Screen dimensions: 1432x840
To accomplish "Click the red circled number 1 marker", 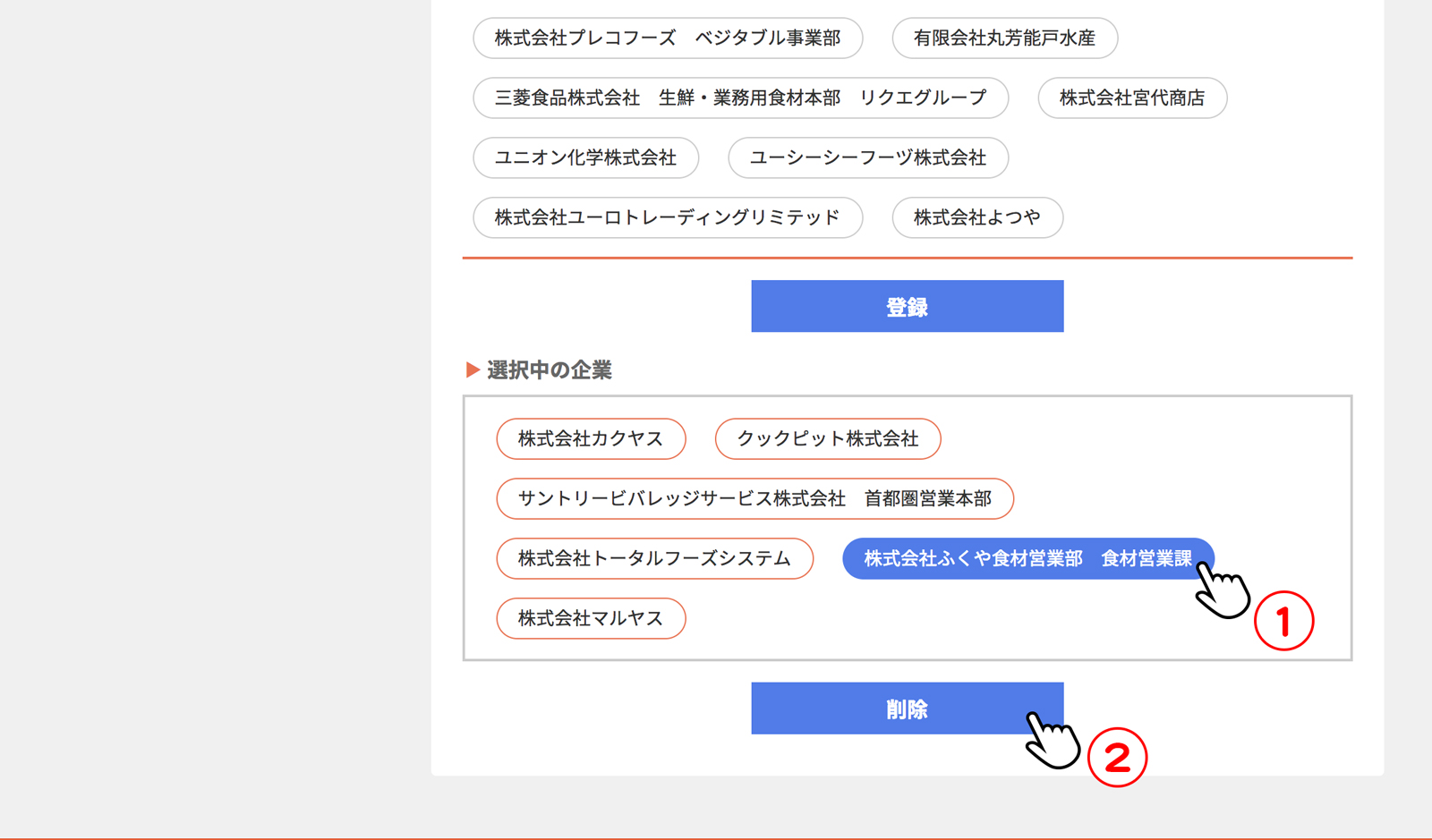I will tap(1283, 621).
